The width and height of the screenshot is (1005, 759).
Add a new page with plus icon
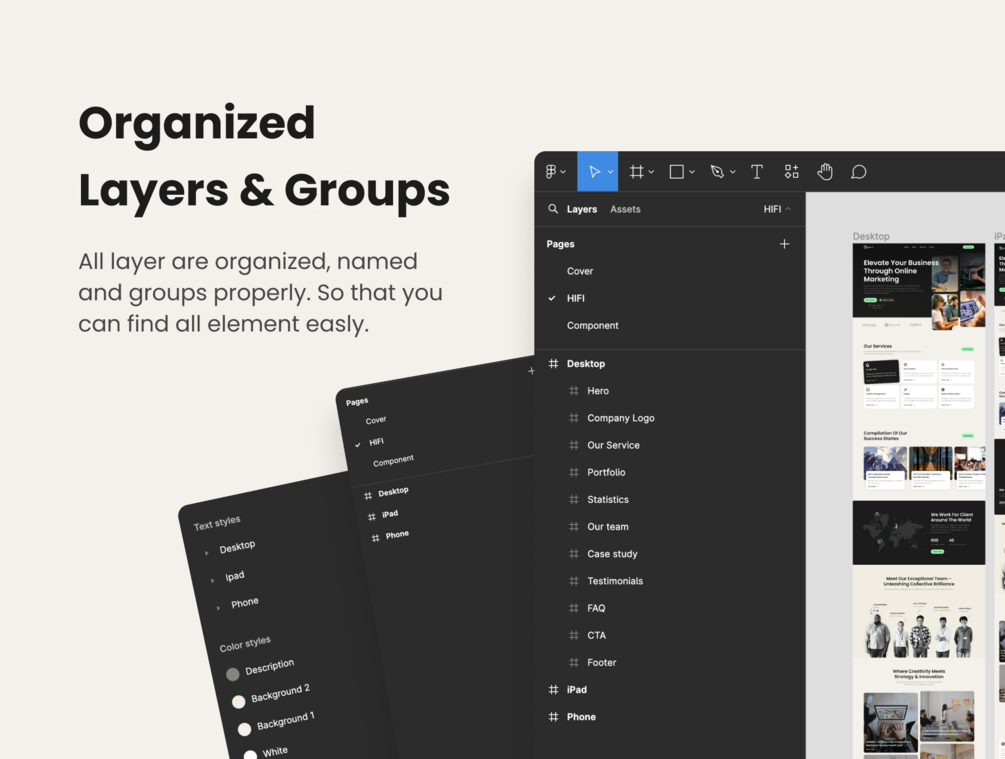(x=784, y=244)
